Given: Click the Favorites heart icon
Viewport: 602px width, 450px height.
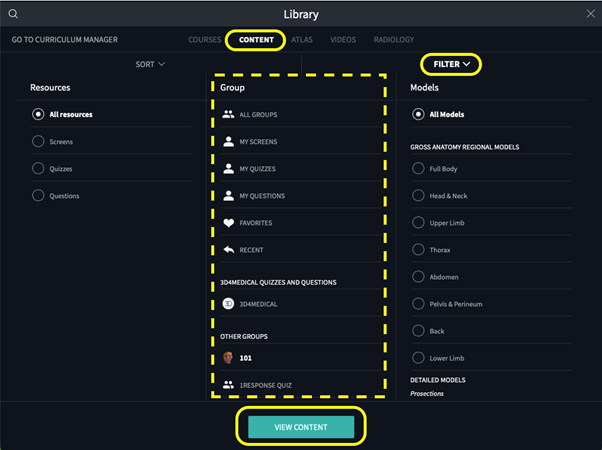Looking at the screenshot, I should tap(228, 223).
